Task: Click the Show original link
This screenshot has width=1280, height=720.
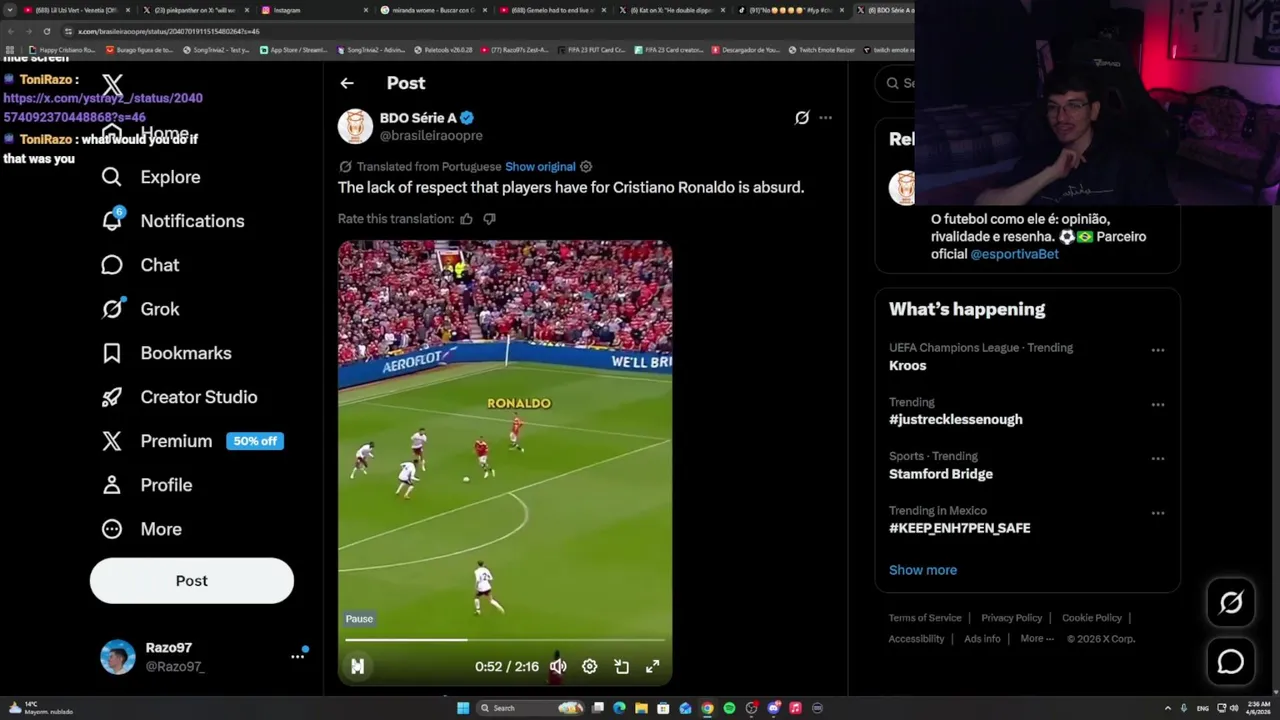Action: point(540,167)
